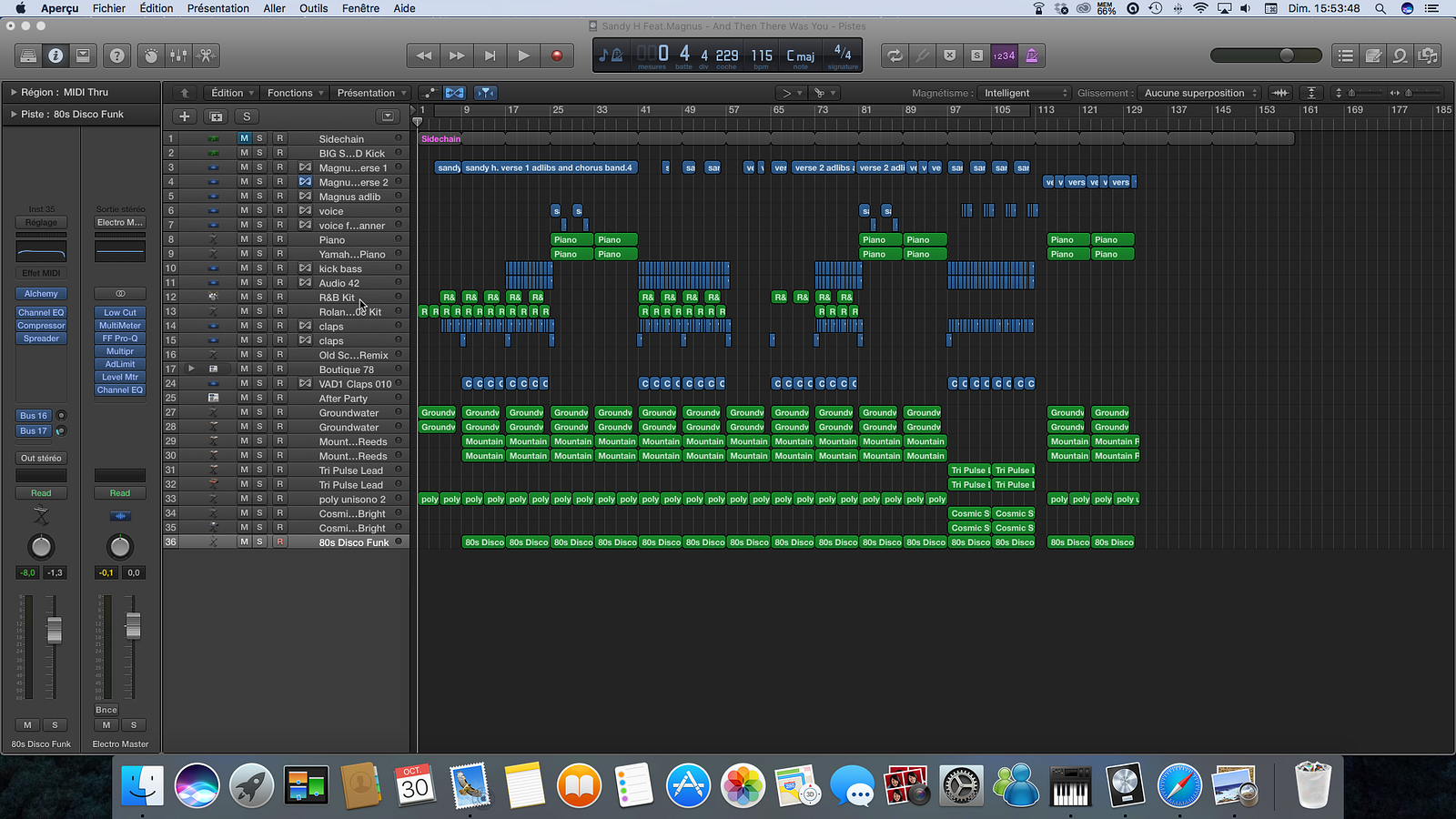Image resolution: width=1456 pixels, height=819 pixels.
Task: Toggle the Cycle loop button
Action: 895,56
